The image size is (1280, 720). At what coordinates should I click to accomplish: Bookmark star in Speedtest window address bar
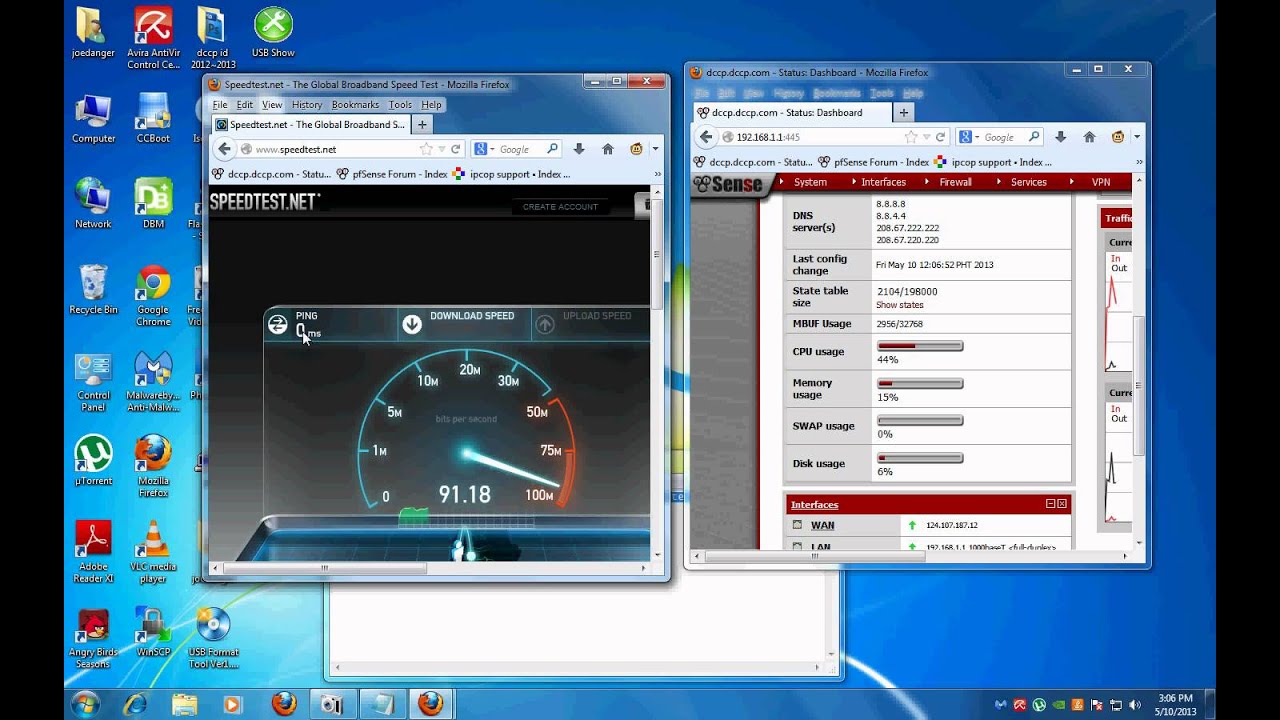(426, 149)
